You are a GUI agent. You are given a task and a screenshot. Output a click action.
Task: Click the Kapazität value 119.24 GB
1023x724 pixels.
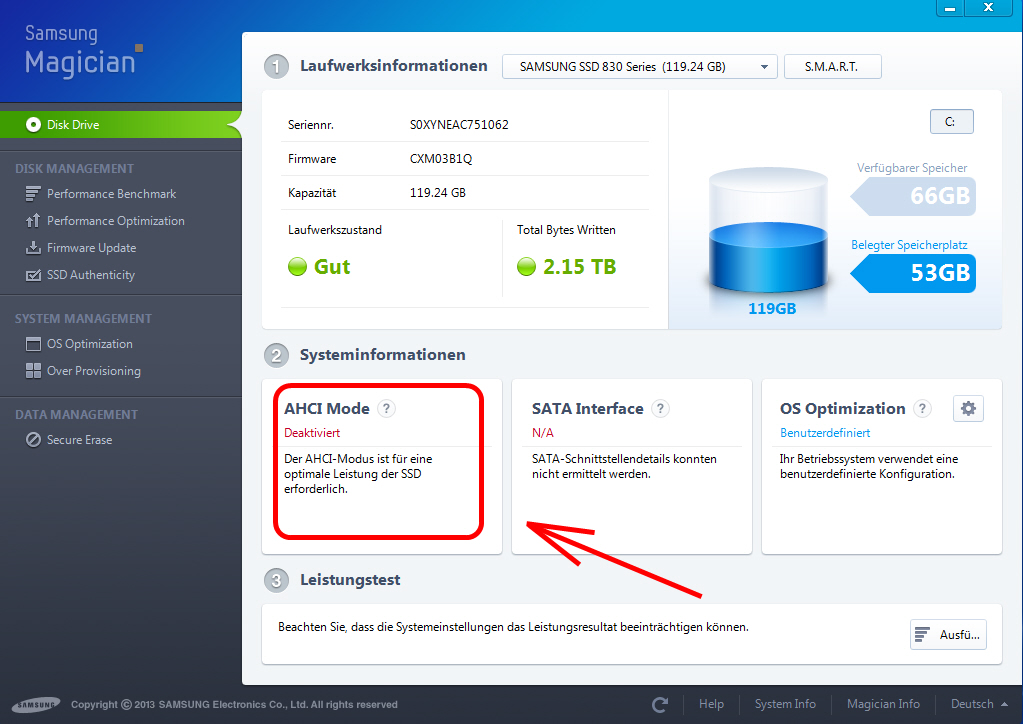tap(438, 192)
